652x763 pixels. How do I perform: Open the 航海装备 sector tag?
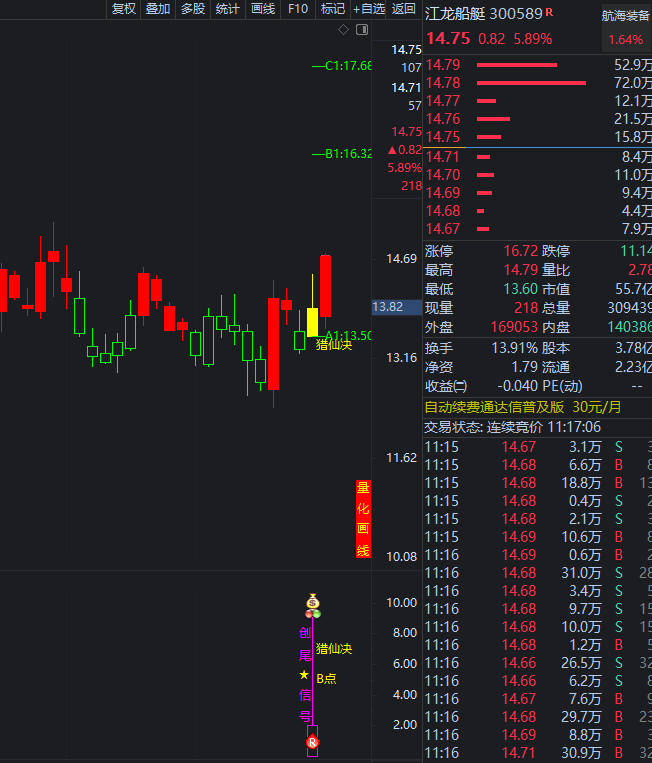(625, 16)
